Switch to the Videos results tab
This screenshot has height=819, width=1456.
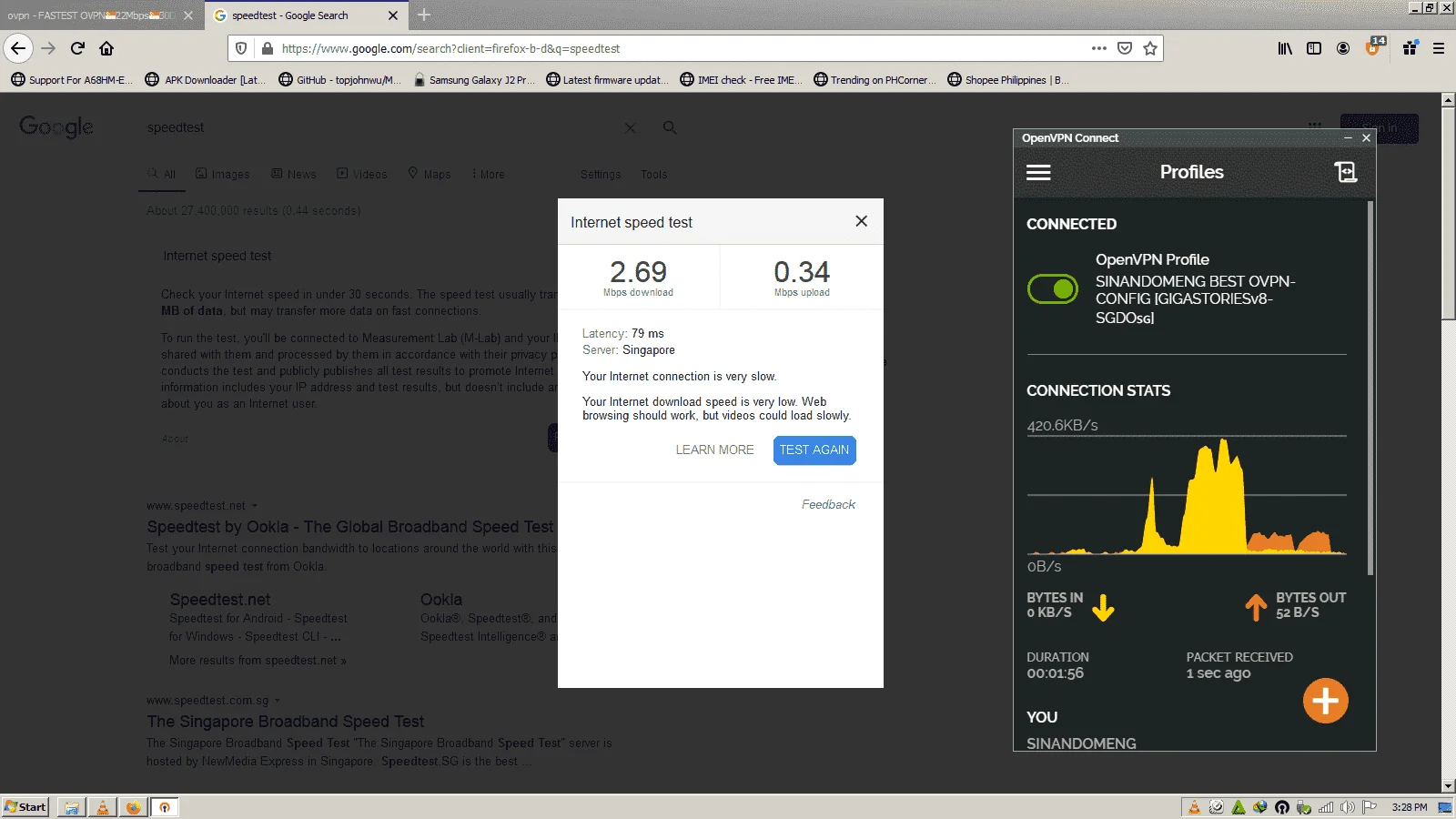pyautogui.click(x=362, y=174)
